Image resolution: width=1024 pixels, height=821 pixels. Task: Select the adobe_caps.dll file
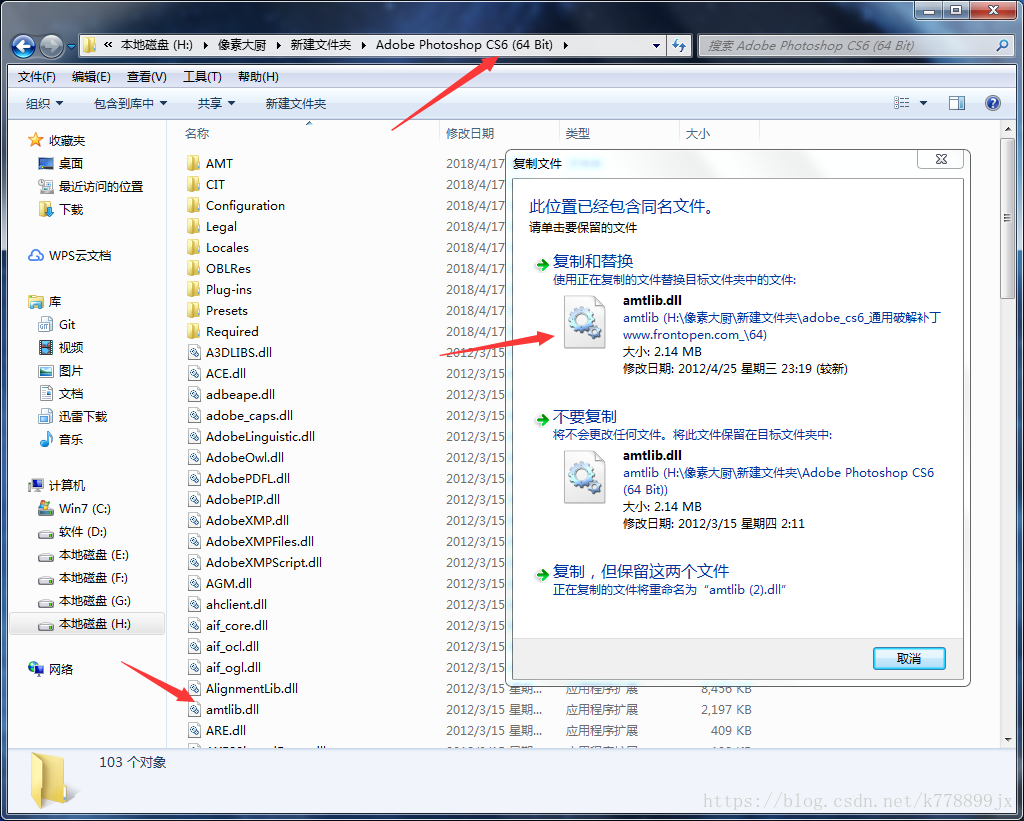(x=240, y=415)
